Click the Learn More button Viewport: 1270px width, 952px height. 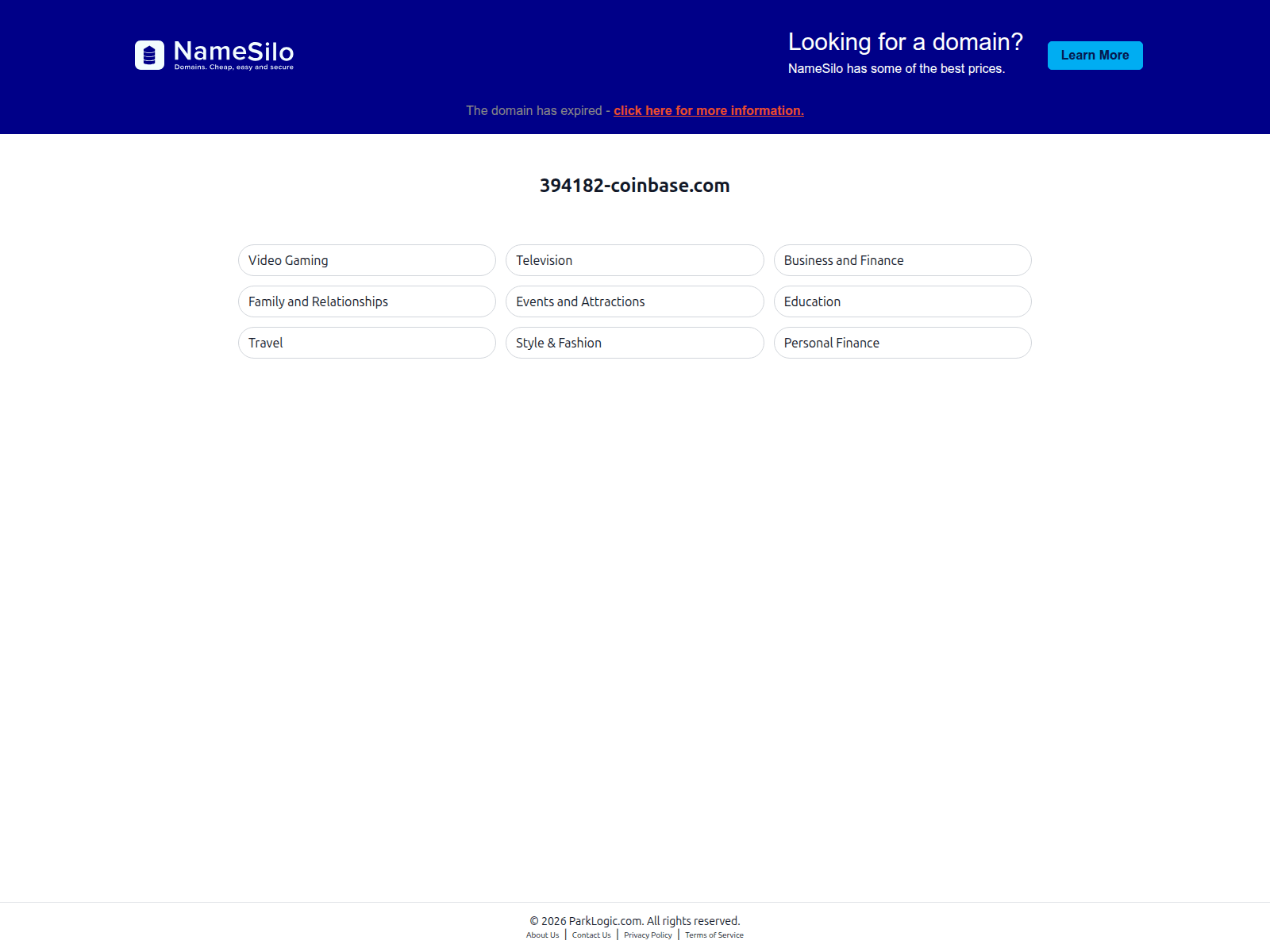coord(1095,56)
